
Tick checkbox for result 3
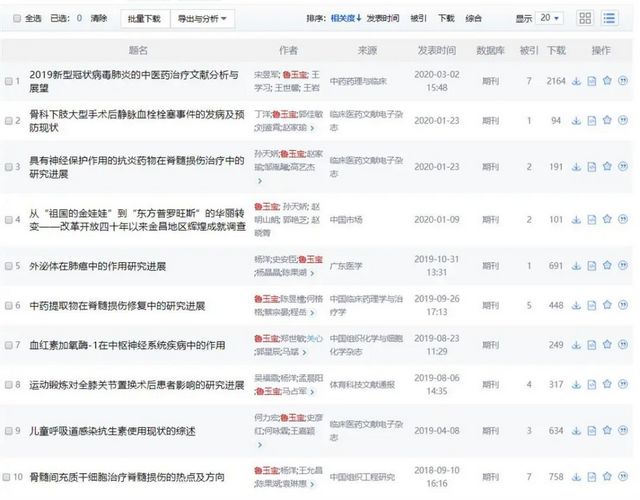pyautogui.click(x=9, y=167)
